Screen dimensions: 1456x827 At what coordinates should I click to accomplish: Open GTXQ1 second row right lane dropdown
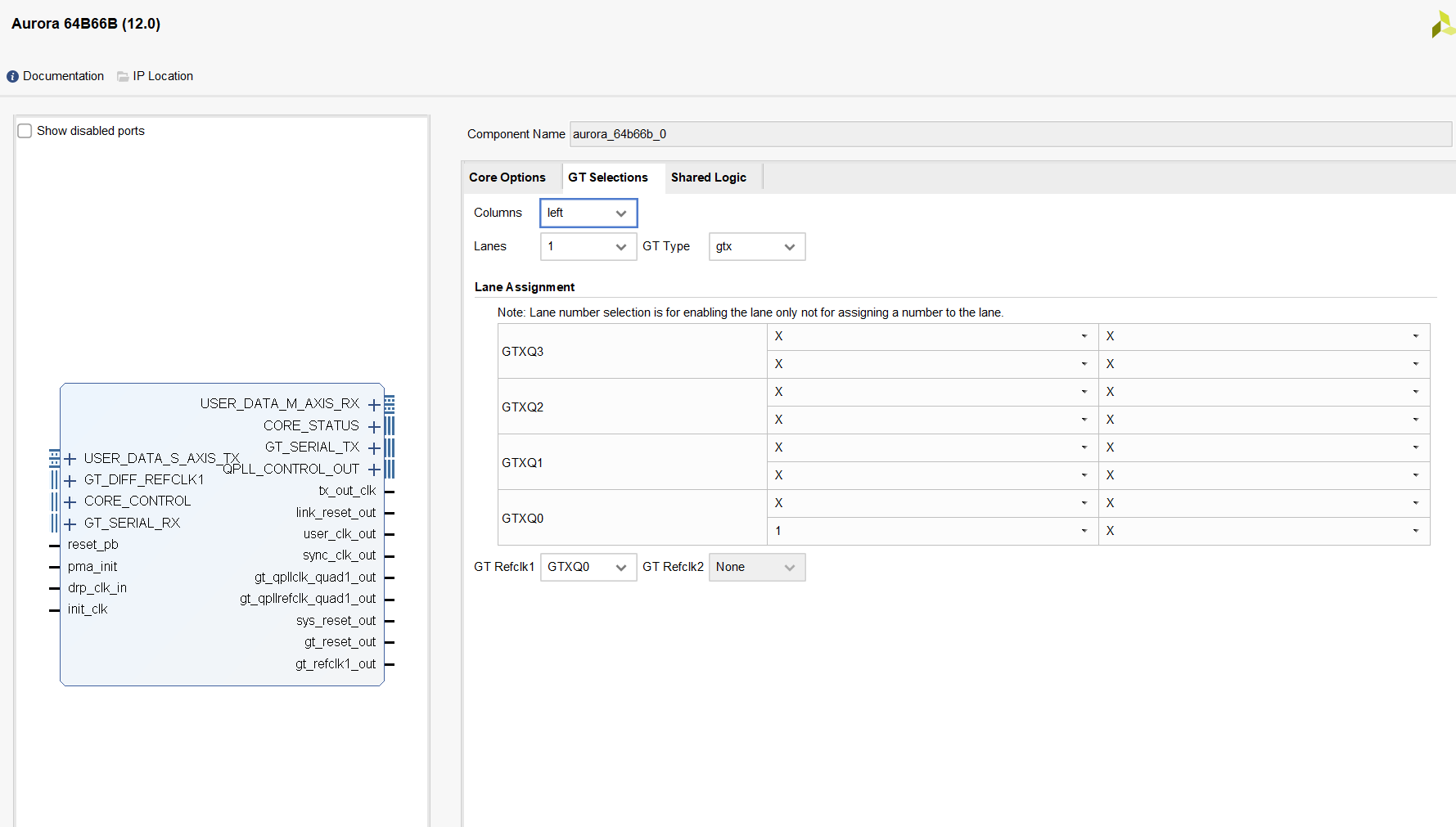1264,475
